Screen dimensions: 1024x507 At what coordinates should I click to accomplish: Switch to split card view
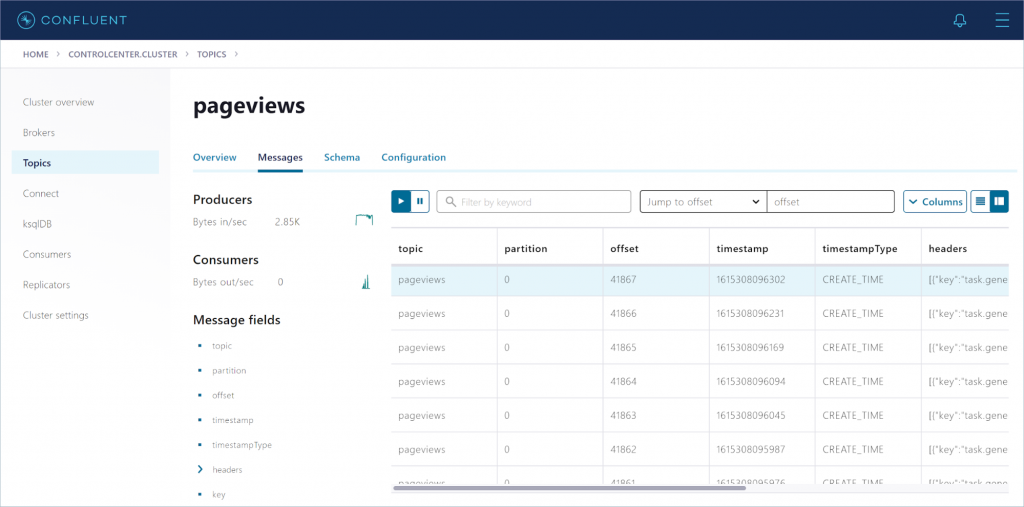(x=999, y=201)
